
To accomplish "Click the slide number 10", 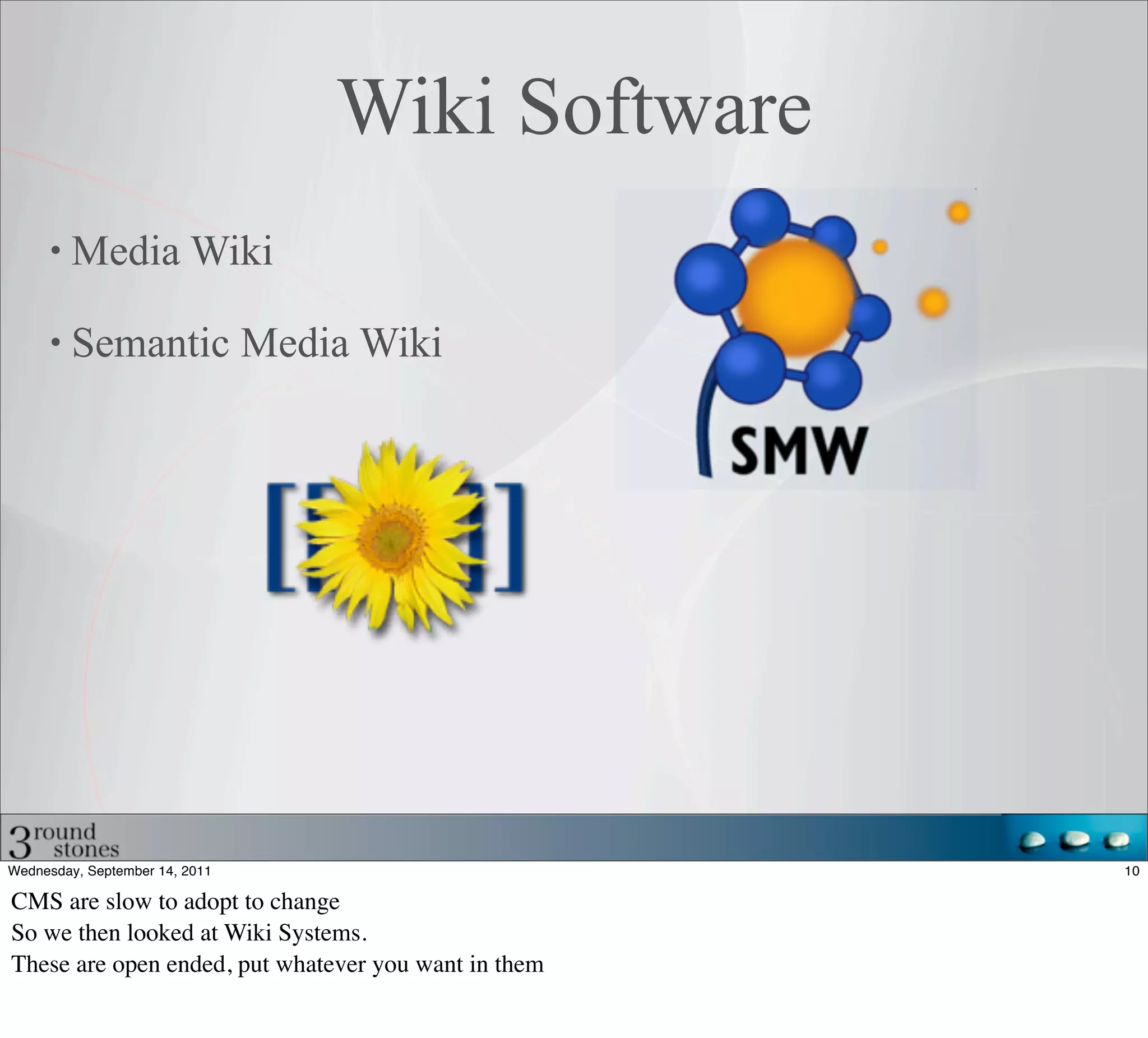I will [1131, 871].
